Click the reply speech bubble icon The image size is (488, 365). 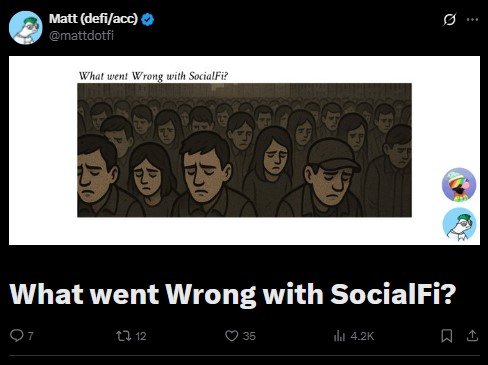[16, 336]
